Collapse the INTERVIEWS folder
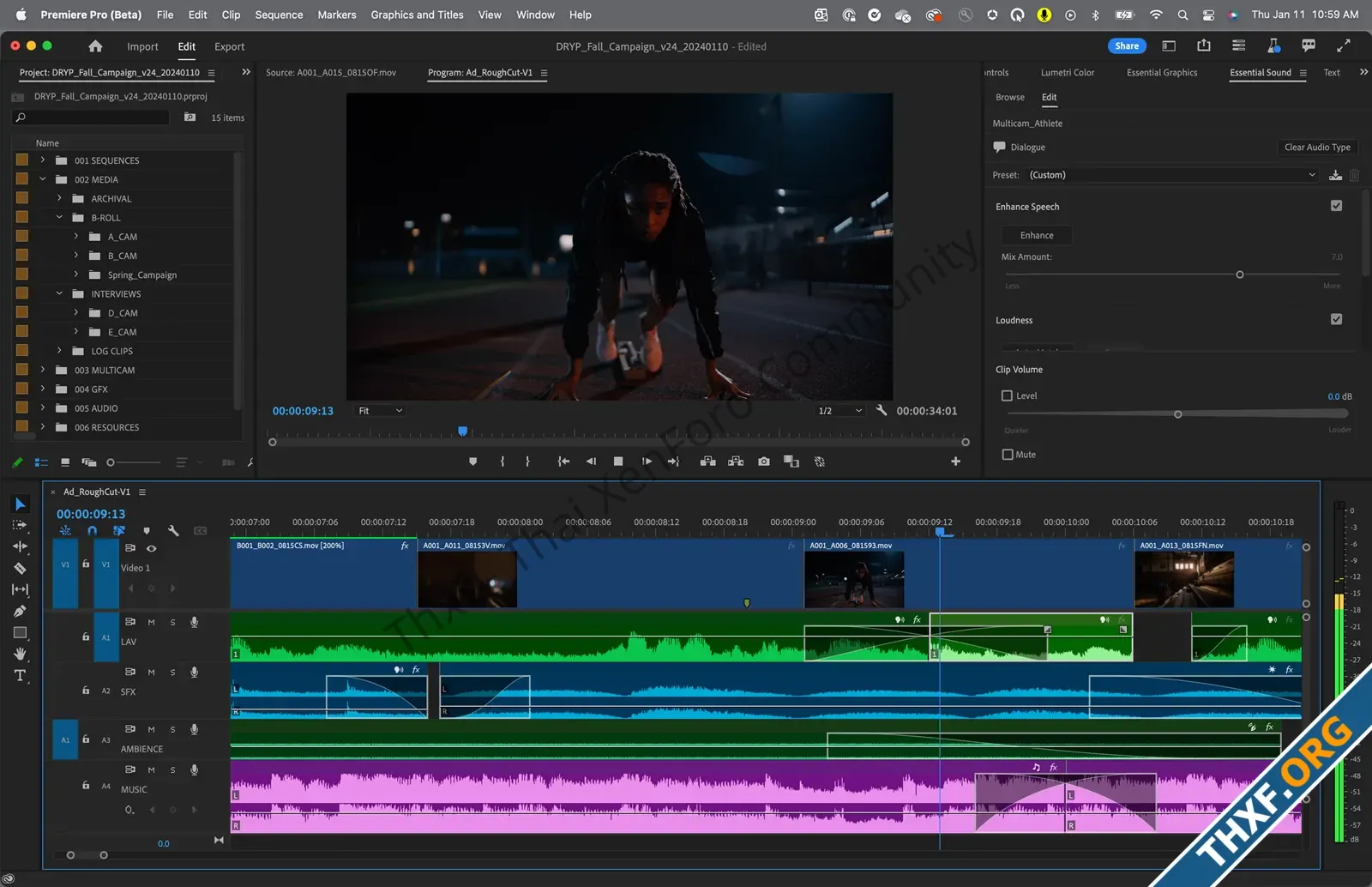The height and width of the screenshot is (887, 1372). (x=59, y=293)
